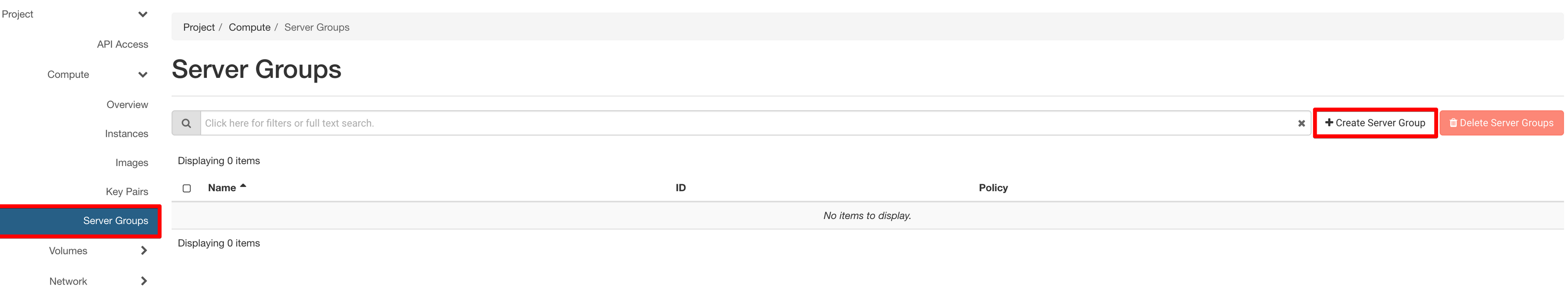Collapse the Project menu chevron
The height and width of the screenshot is (301, 1568).
(x=143, y=15)
